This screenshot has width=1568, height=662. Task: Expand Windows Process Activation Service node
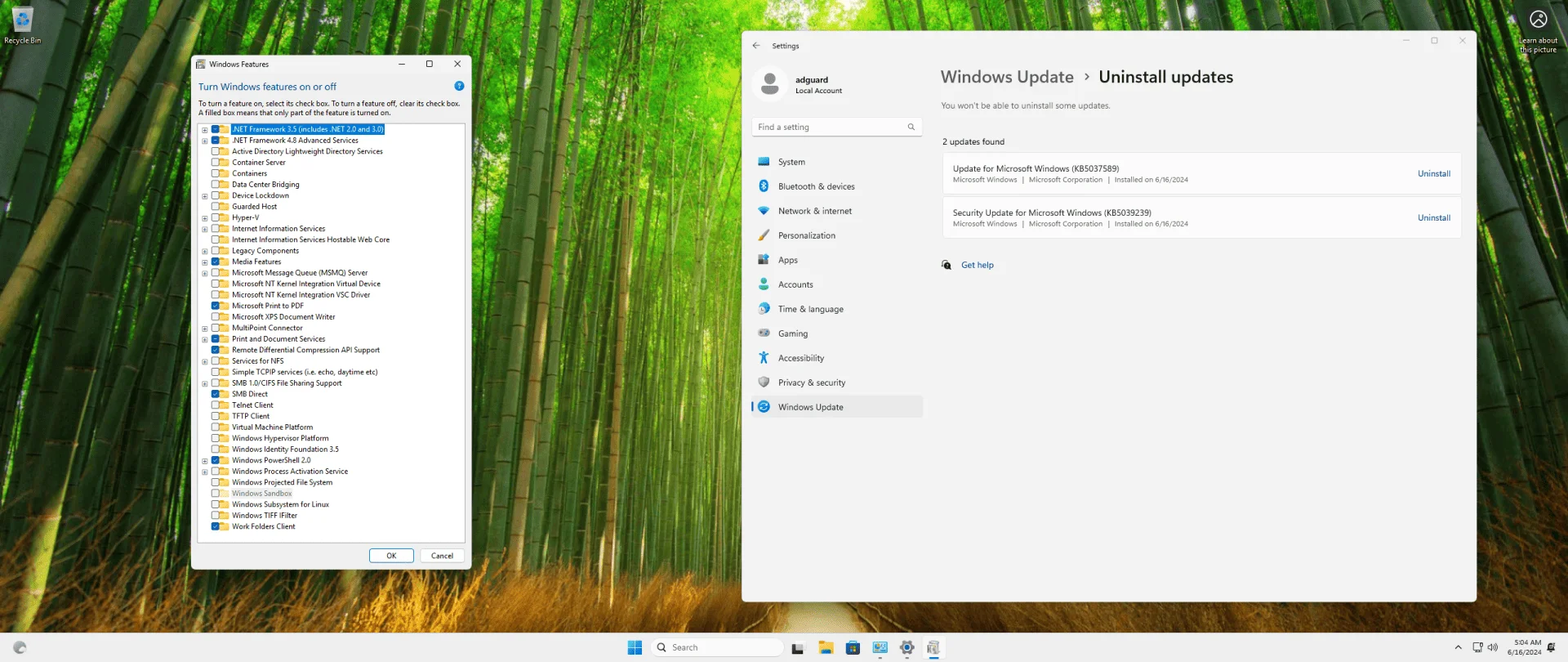[204, 472]
